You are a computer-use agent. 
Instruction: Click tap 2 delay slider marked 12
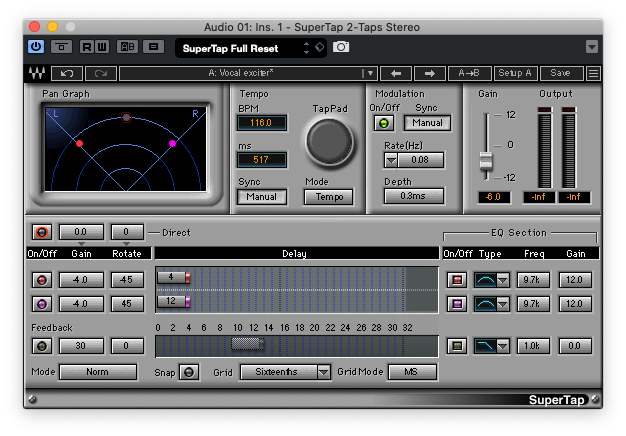[174, 301]
